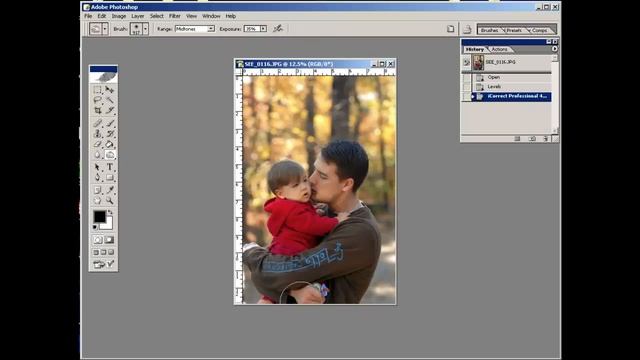Select the Magic Wand tool
Image resolution: width=640 pixels, height=360 pixels.
[x=110, y=100]
